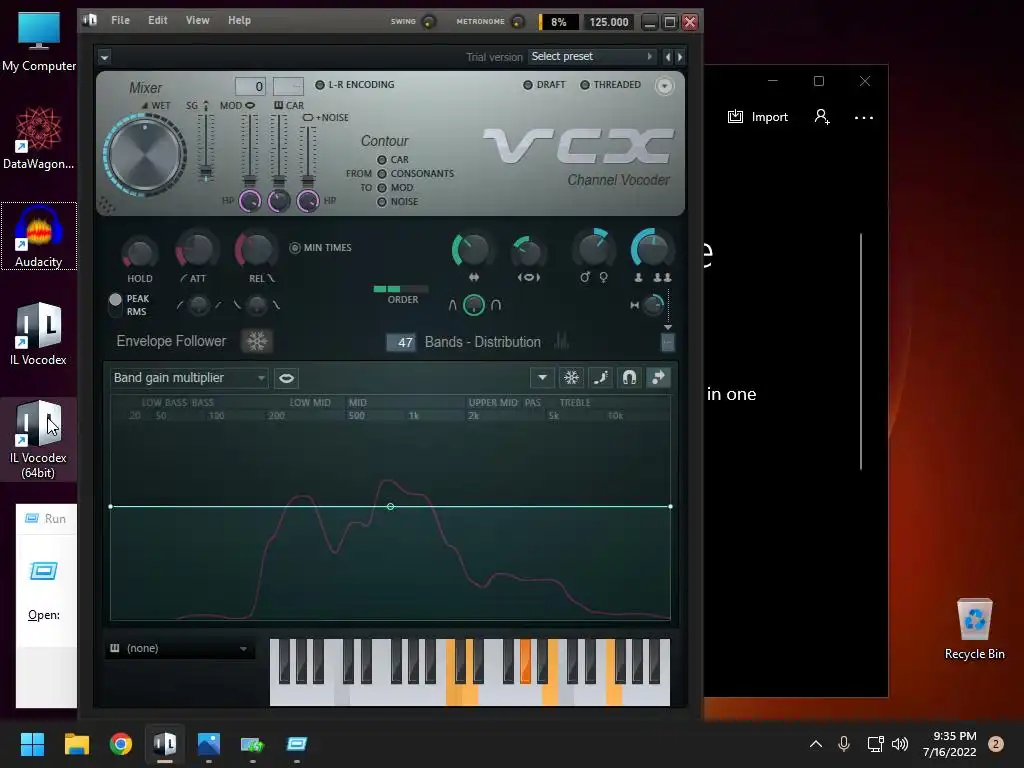Open Google Chrome from the taskbar

(x=121, y=744)
